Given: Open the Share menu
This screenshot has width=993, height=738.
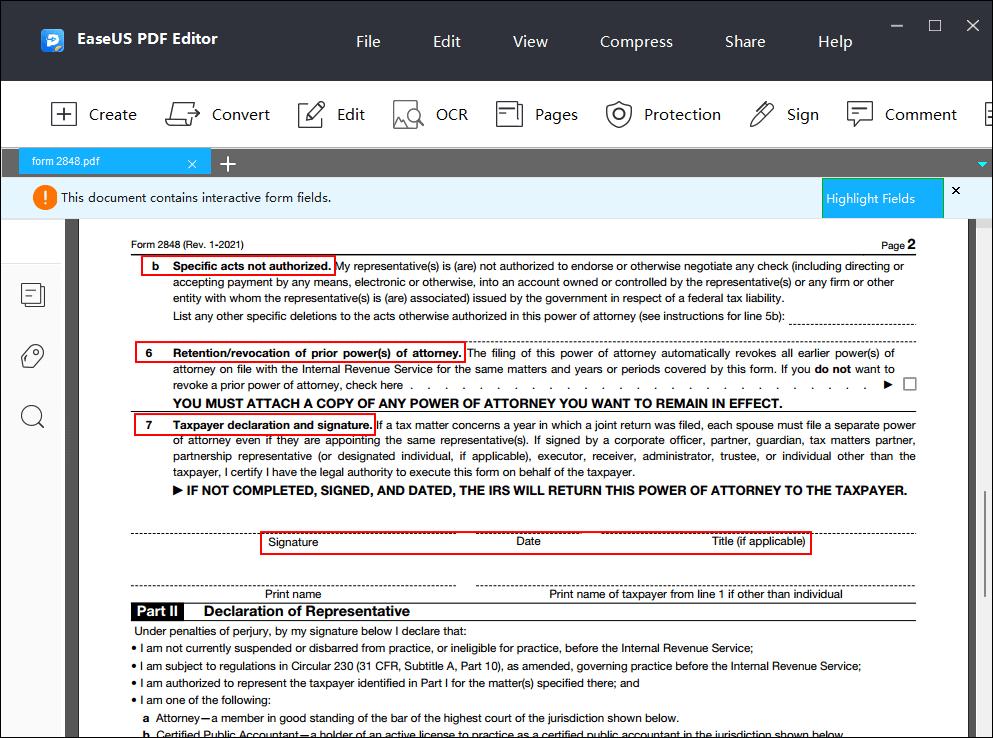Looking at the screenshot, I should (x=745, y=42).
